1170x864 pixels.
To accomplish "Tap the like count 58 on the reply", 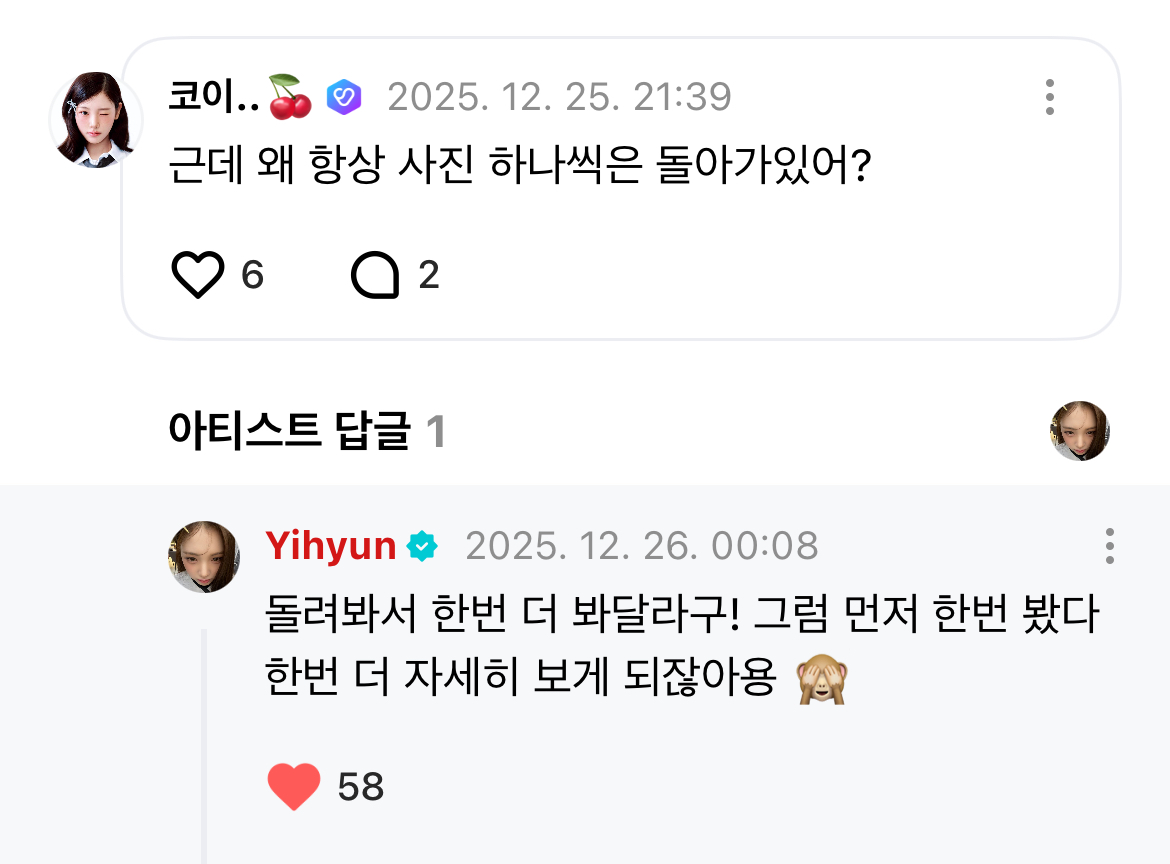I will point(361,787).
